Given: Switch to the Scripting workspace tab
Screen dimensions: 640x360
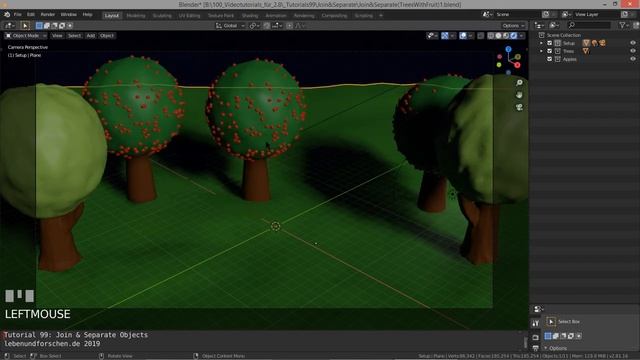Looking at the screenshot, I should [x=364, y=16].
